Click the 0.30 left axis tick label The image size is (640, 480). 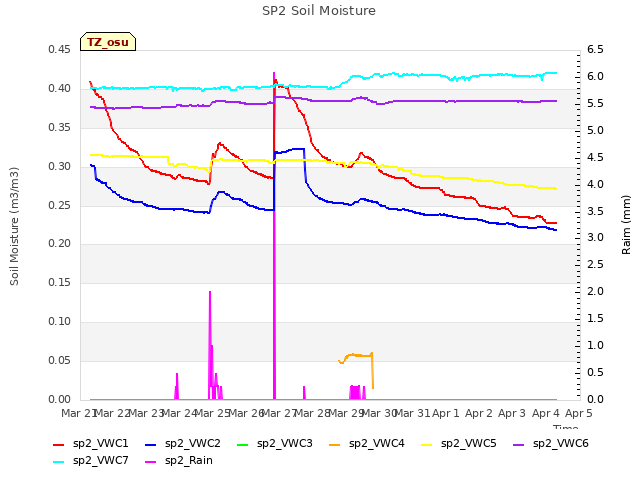pyautogui.click(x=59, y=167)
